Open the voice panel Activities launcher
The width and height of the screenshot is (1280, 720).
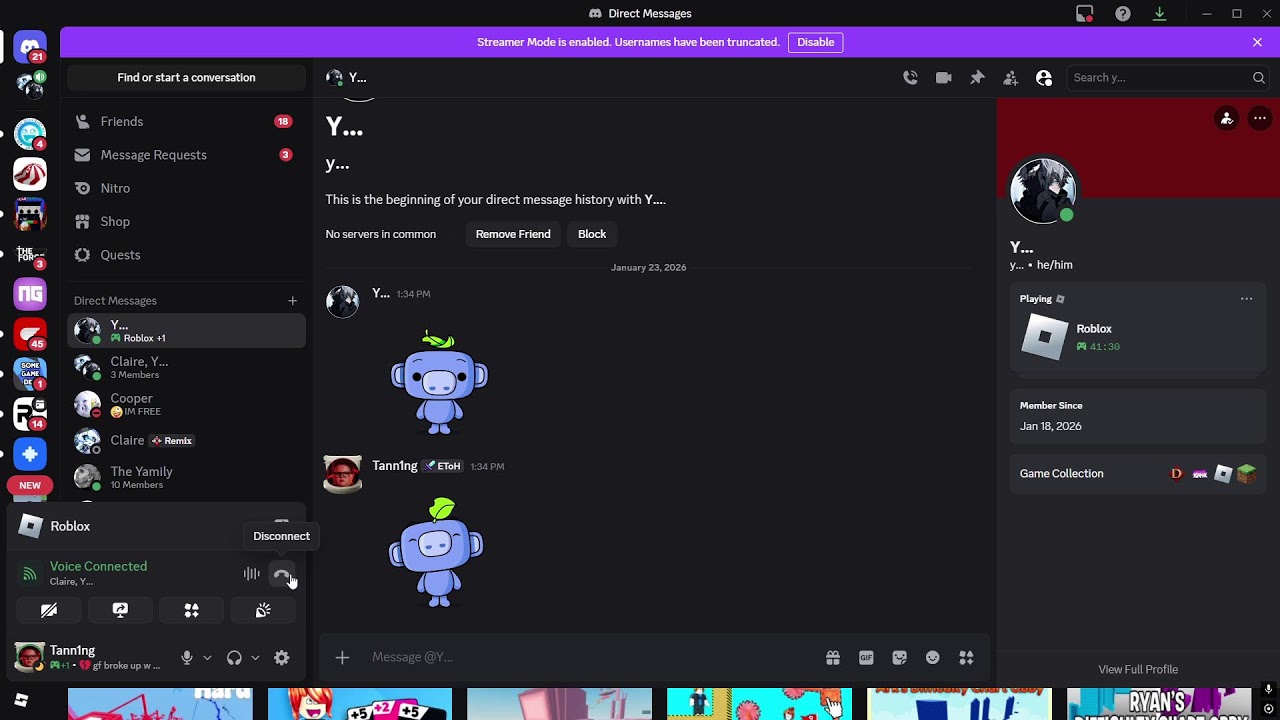pyautogui.click(x=191, y=610)
